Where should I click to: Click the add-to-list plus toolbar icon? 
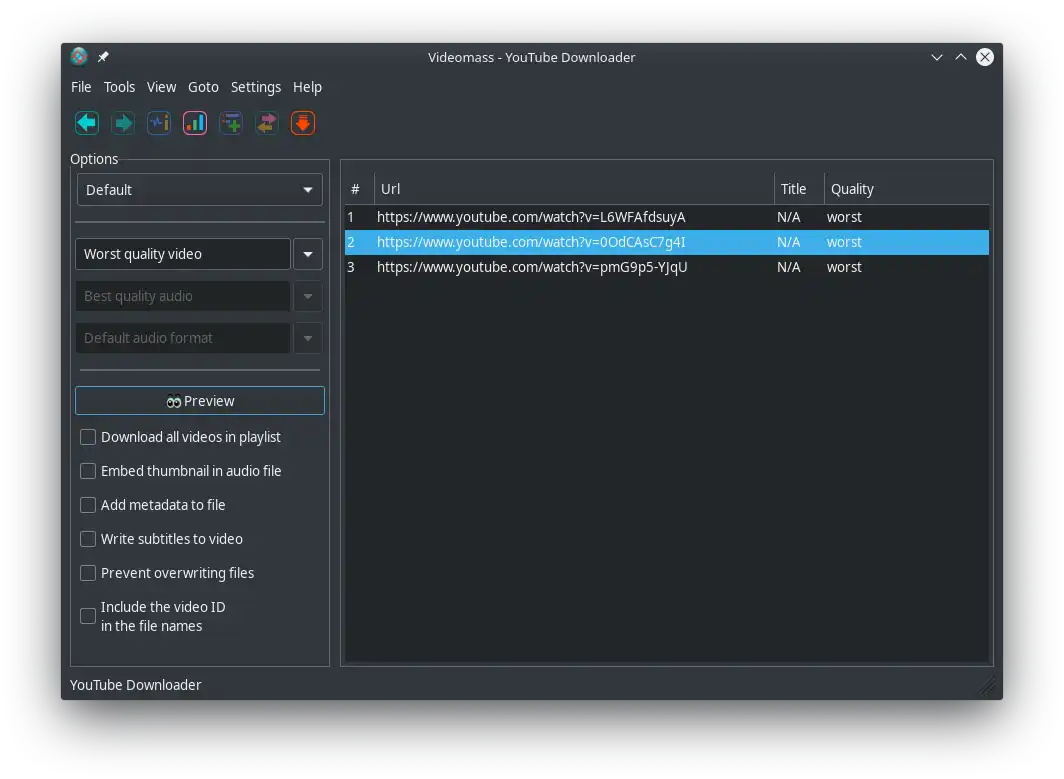point(231,123)
